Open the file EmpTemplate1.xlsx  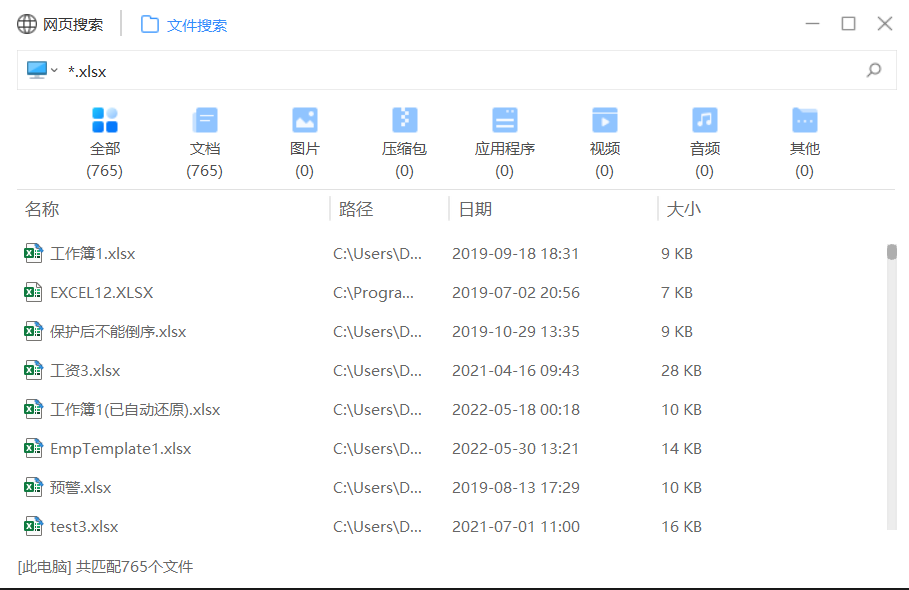click(120, 448)
